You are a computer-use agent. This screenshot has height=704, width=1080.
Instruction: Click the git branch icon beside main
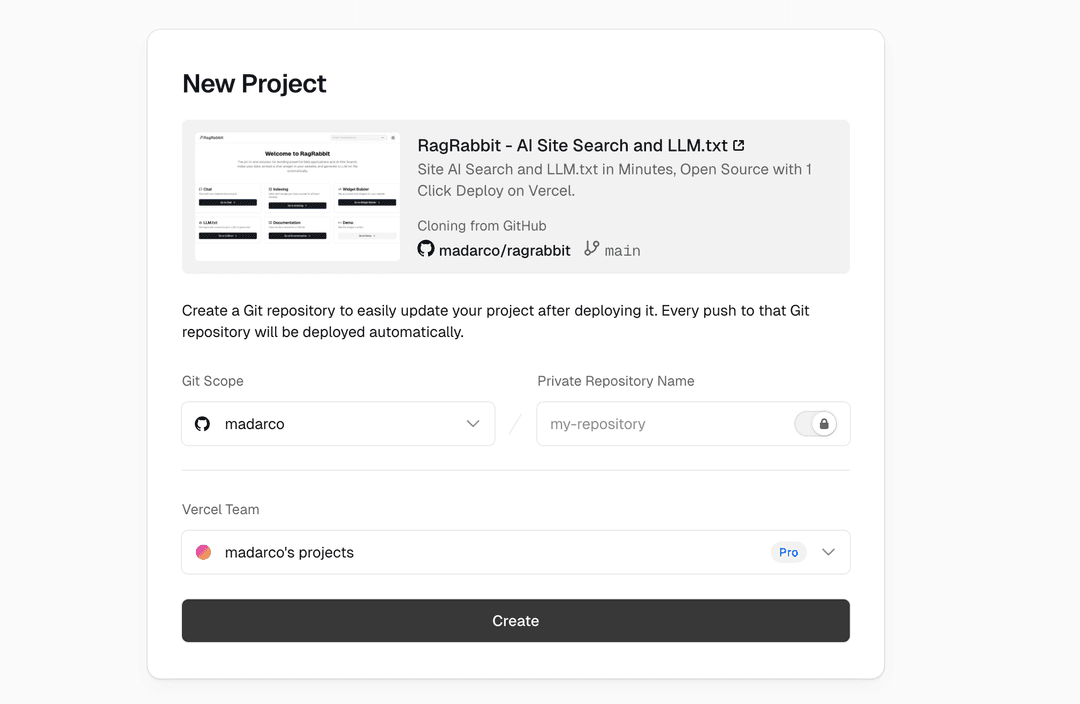[x=592, y=248]
